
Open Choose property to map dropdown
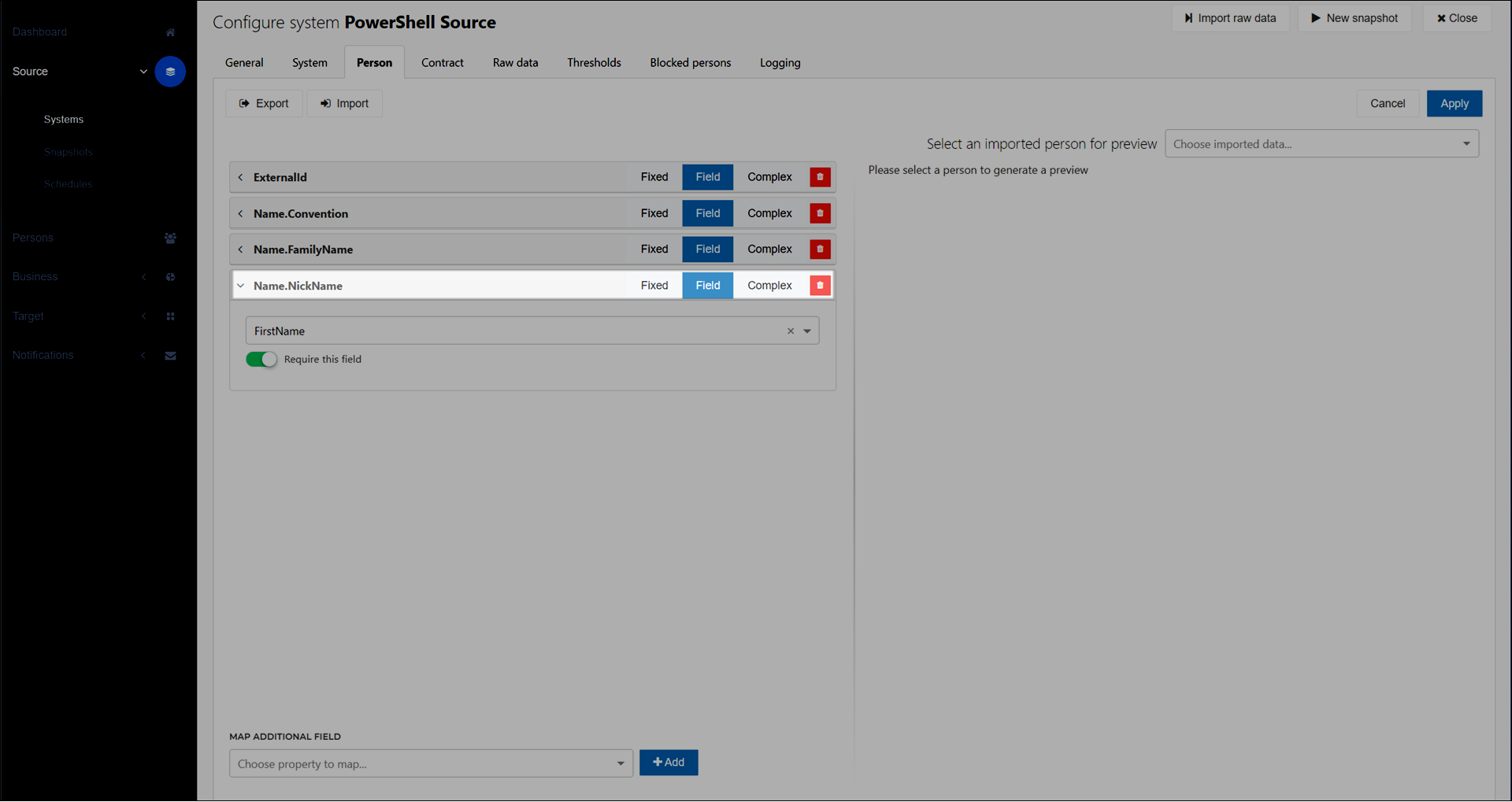(431, 763)
